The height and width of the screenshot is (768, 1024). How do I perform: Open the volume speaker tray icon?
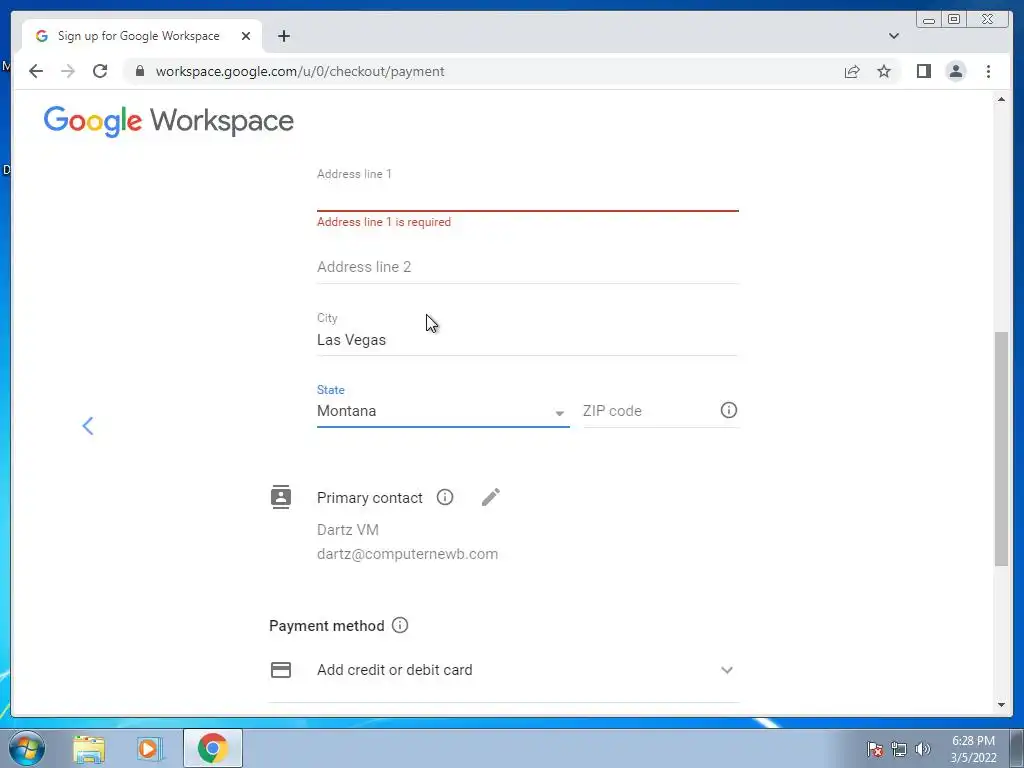point(923,749)
